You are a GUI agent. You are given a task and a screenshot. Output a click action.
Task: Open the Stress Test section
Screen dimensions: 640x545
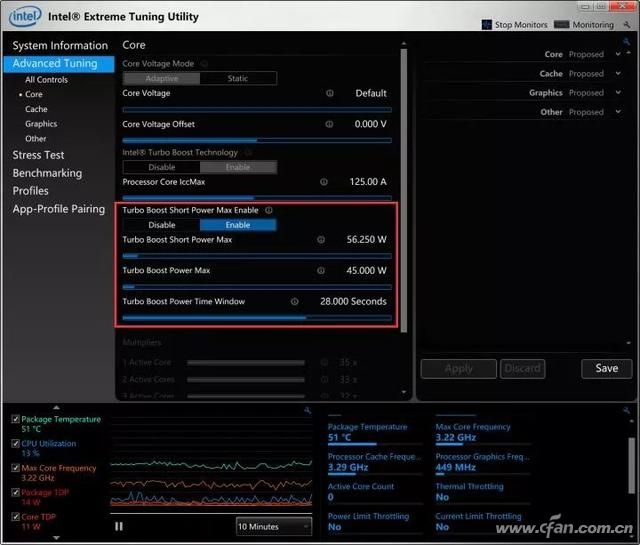[x=38, y=155]
